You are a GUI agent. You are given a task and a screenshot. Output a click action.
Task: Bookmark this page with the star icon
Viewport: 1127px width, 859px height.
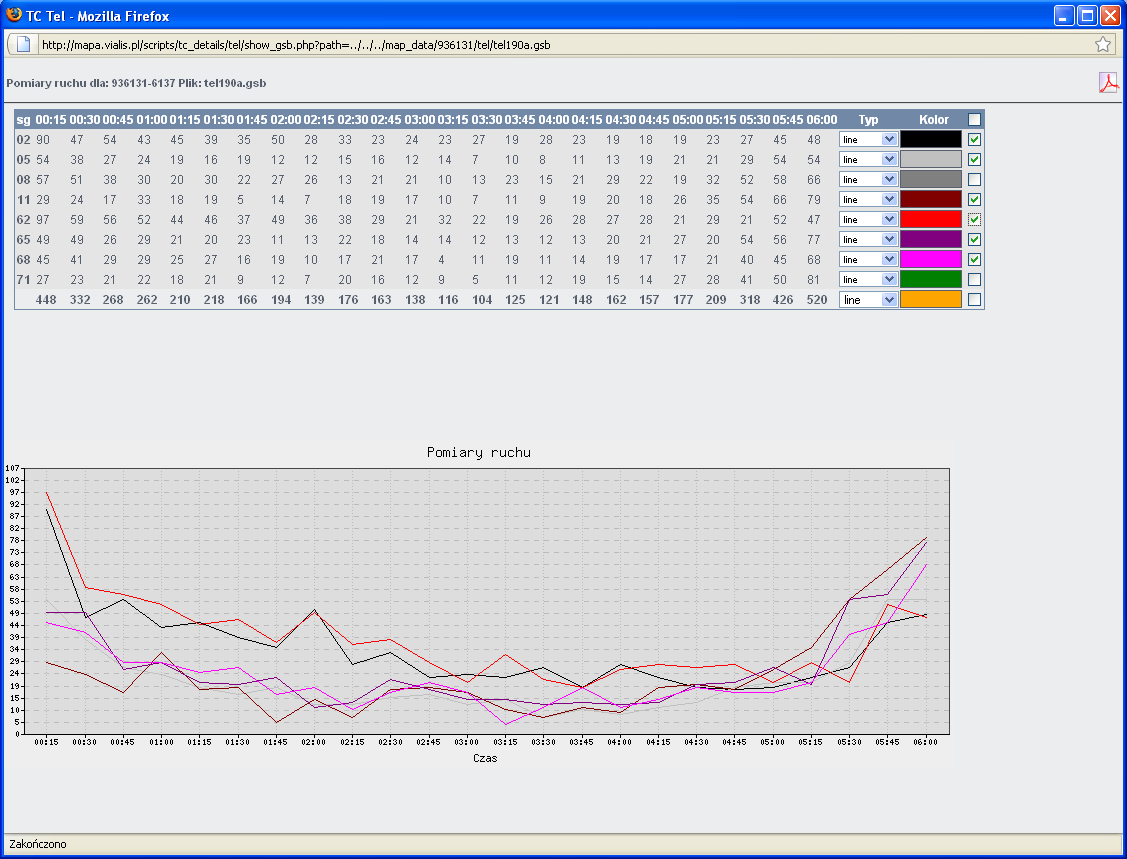pos(1103,45)
